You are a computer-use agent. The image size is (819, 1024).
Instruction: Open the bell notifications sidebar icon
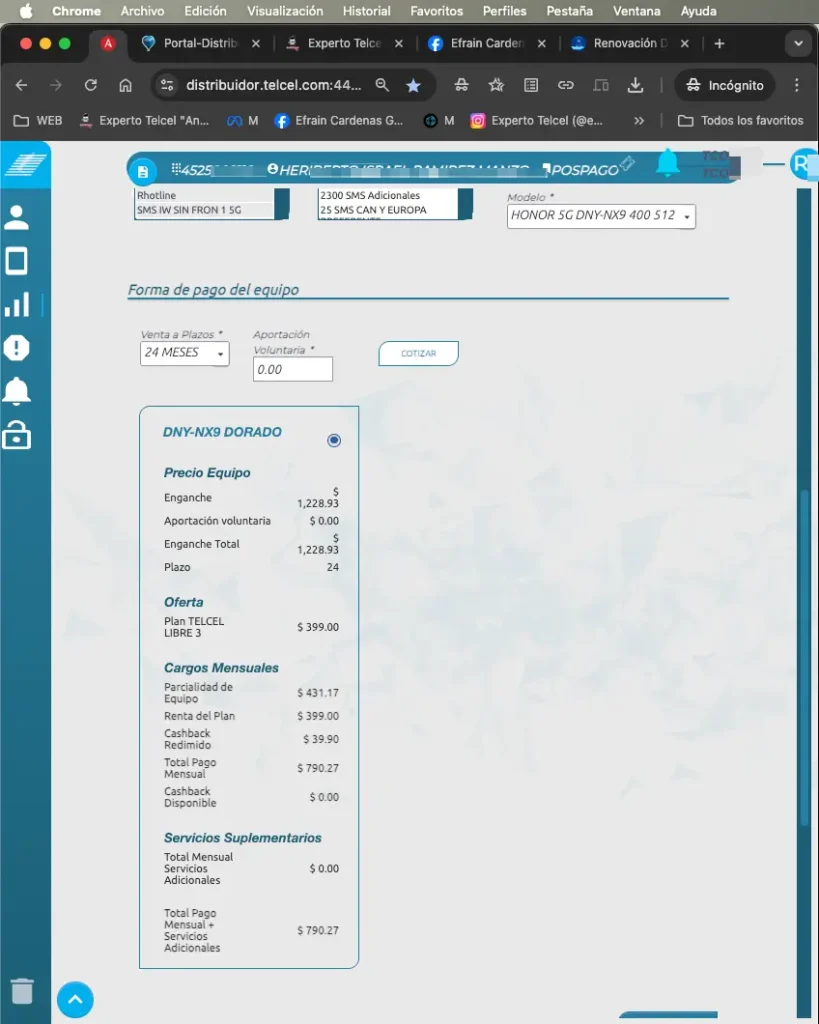pyautogui.click(x=16, y=391)
